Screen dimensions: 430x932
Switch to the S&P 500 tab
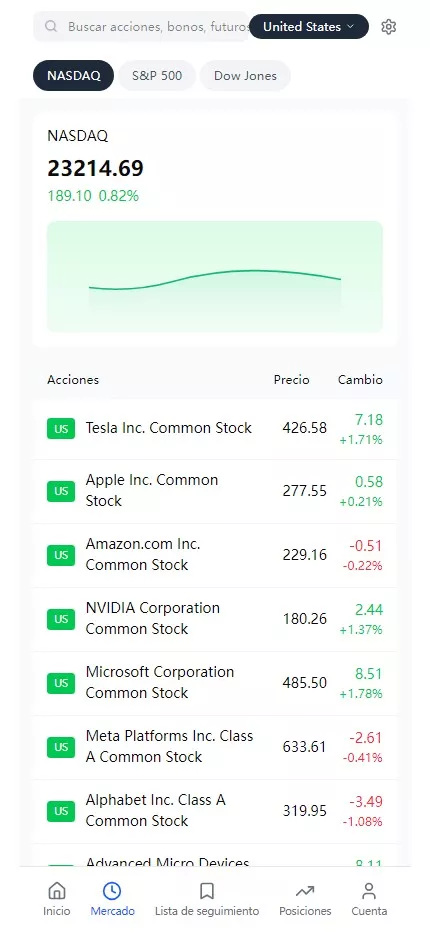pyautogui.click(x=157, y=75)
